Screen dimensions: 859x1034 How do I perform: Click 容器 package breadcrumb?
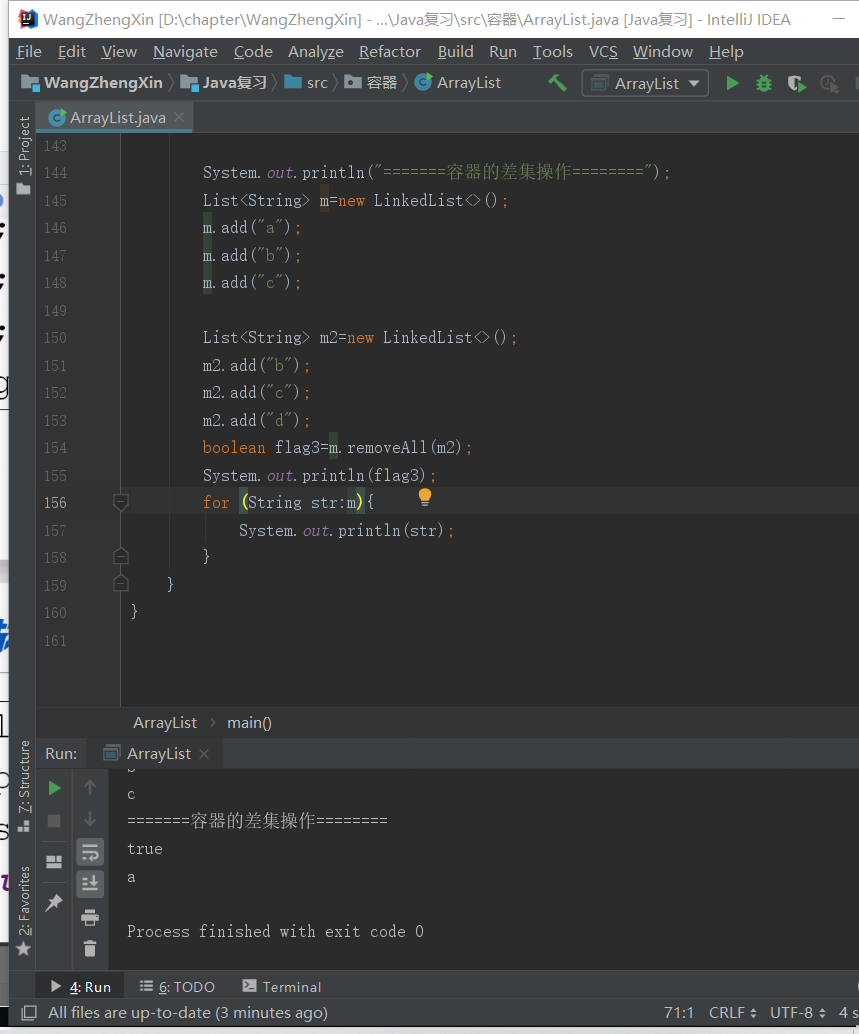tap(370, 83)
